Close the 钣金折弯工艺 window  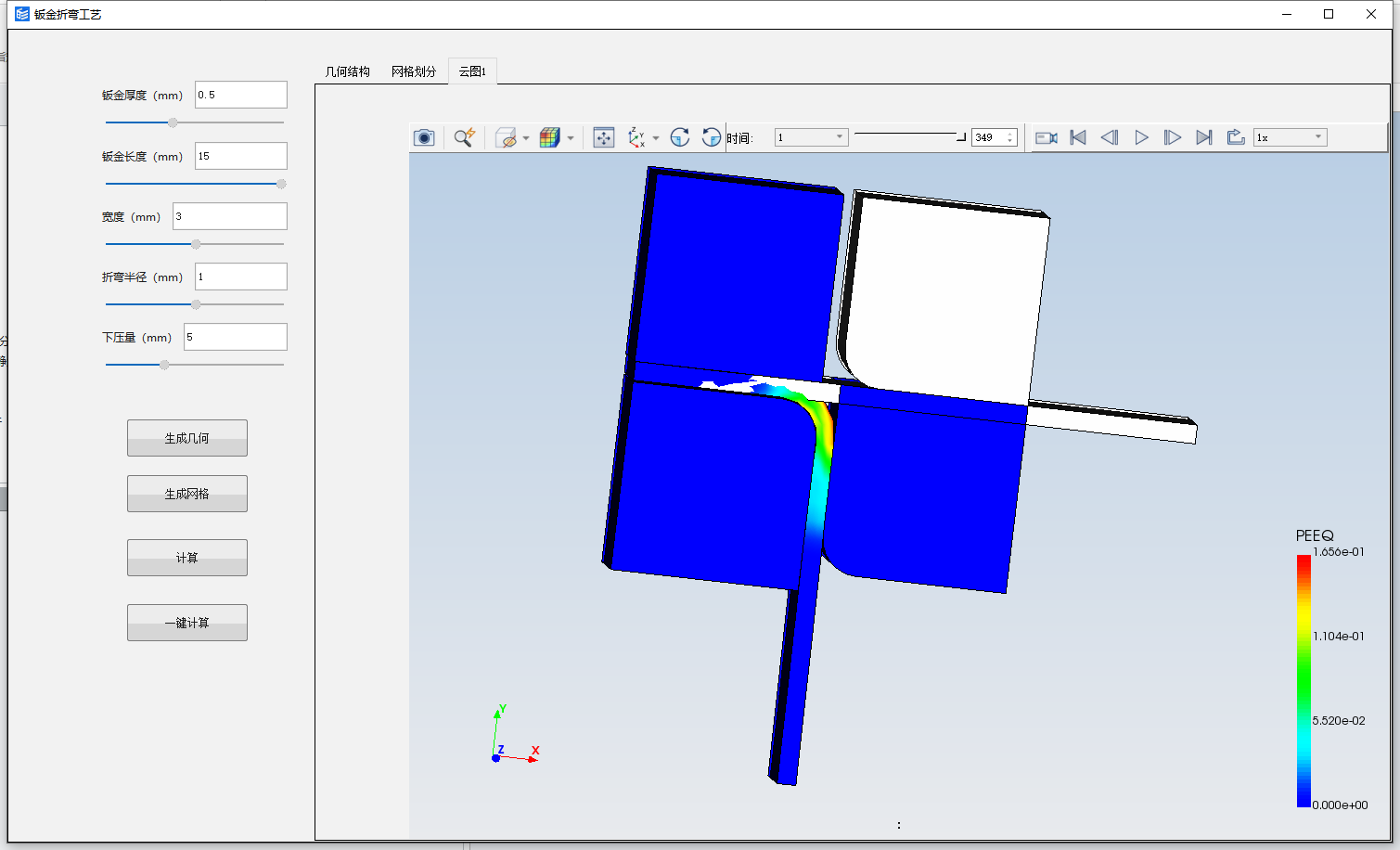point(1371,14)
